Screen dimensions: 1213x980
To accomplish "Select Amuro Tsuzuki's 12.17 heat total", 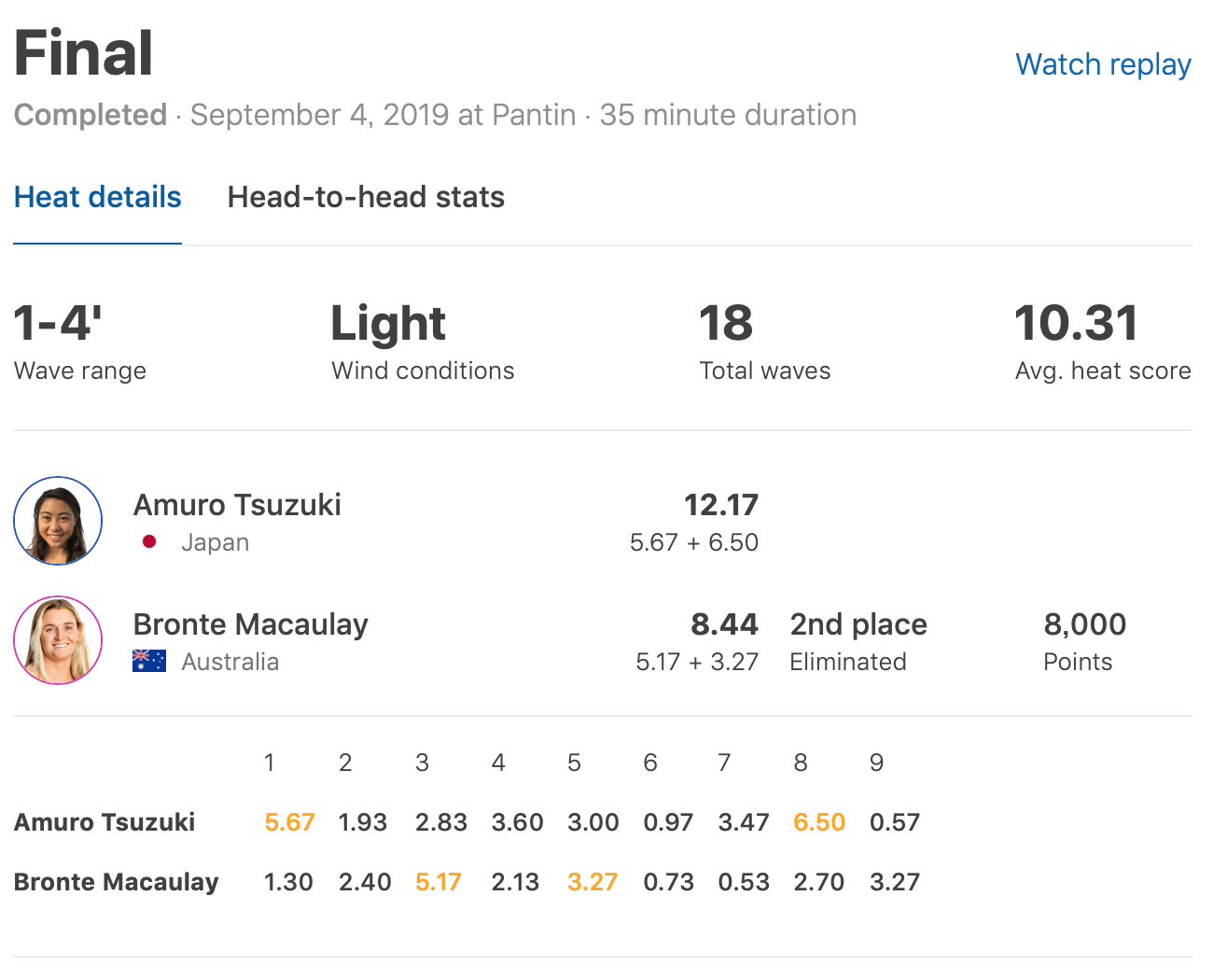I will tap(720, 505).
